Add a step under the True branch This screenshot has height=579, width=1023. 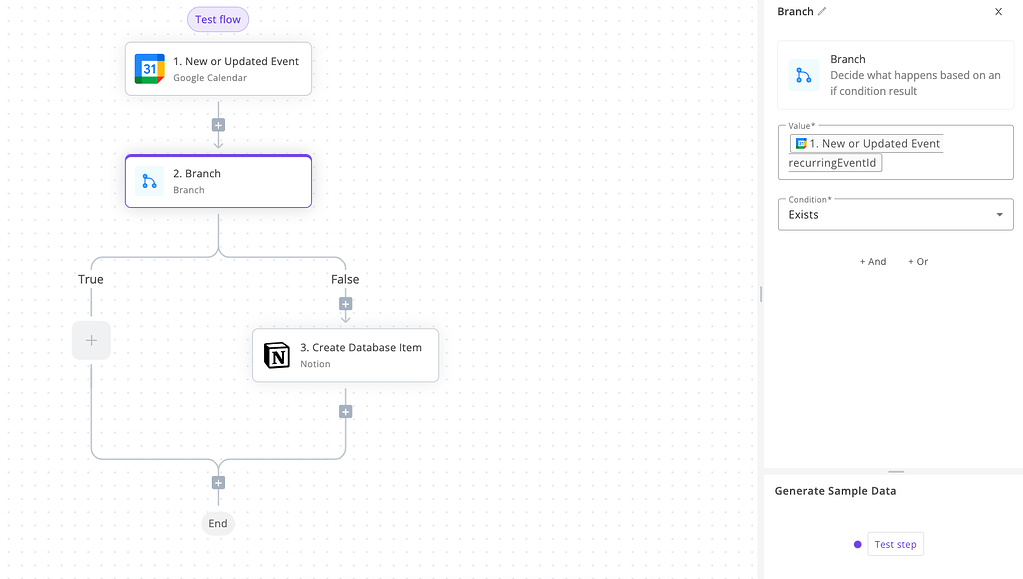click(x=91, y=340)
